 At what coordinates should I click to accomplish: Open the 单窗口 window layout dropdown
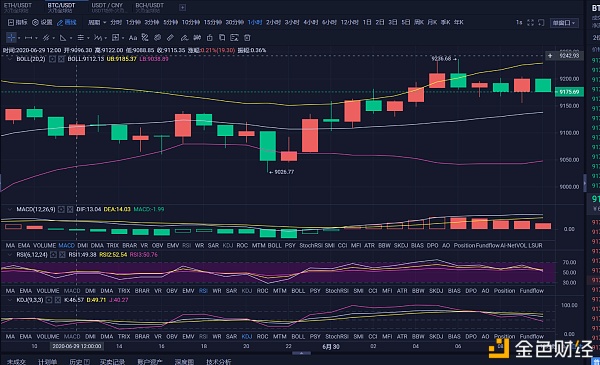[x=564, y=23]
